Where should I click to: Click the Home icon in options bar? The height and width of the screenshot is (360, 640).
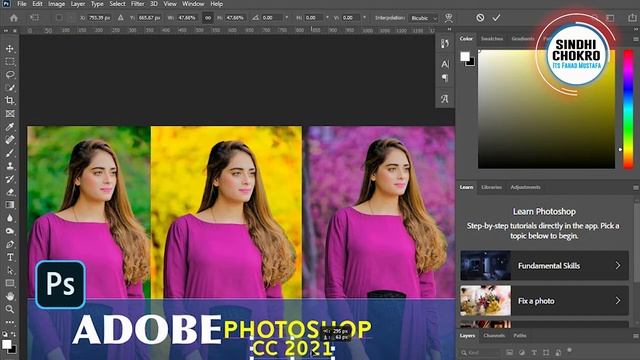[14, 18]
